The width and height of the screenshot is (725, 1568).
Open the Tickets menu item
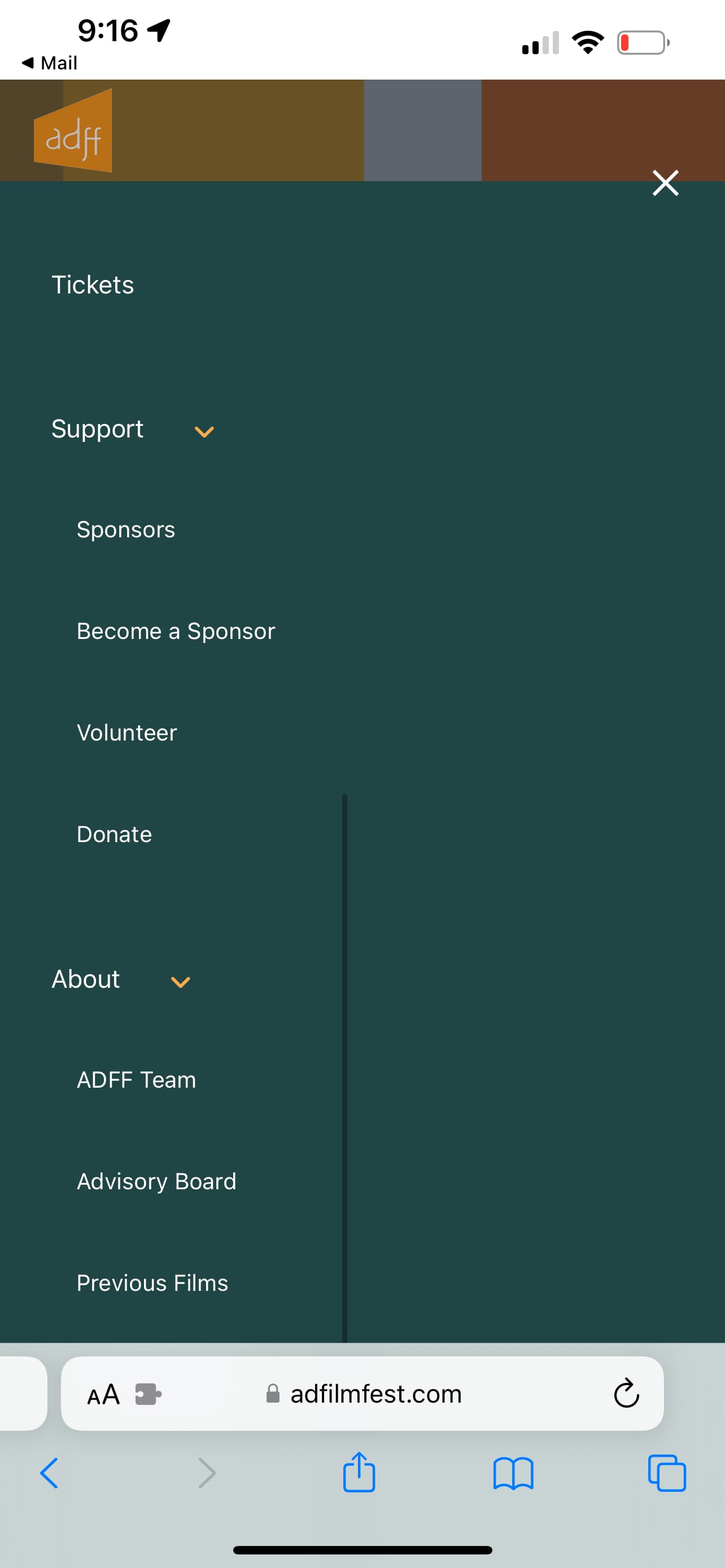[93, 285]
